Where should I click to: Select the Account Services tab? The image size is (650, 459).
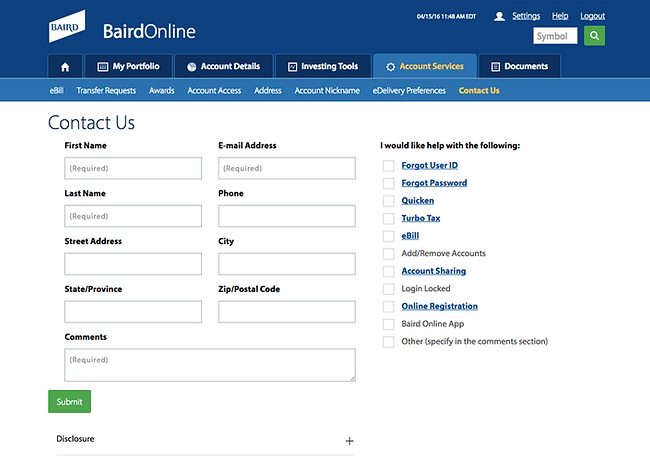pyautogui.click(x=425, y=66)
